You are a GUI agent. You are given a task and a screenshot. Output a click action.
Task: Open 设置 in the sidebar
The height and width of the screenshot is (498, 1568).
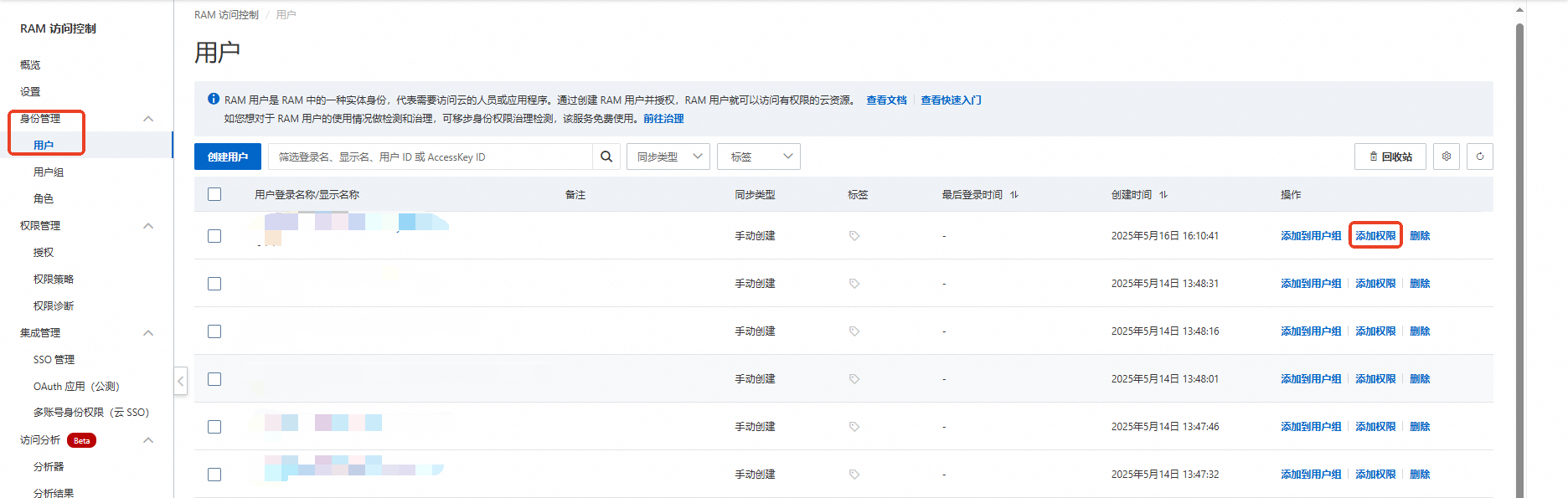(30, 91)
